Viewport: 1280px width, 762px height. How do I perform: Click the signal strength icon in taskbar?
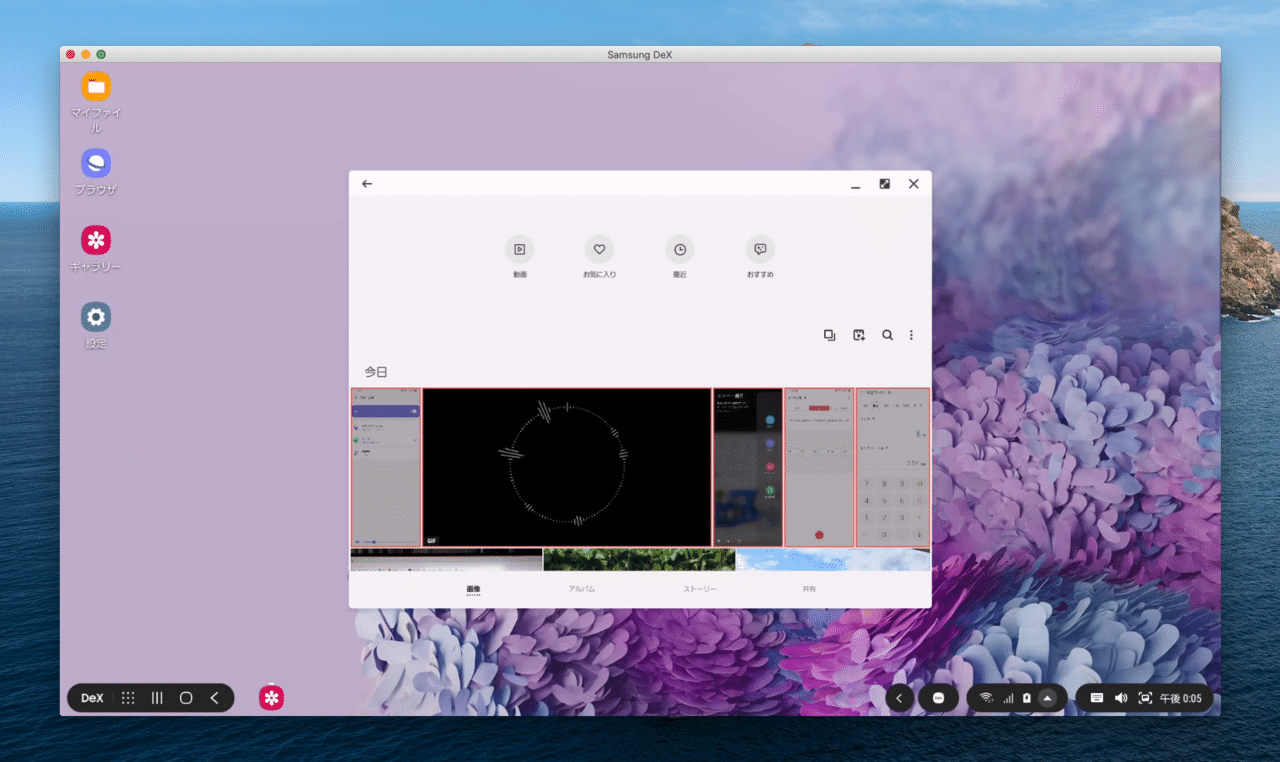point(1007,698)
